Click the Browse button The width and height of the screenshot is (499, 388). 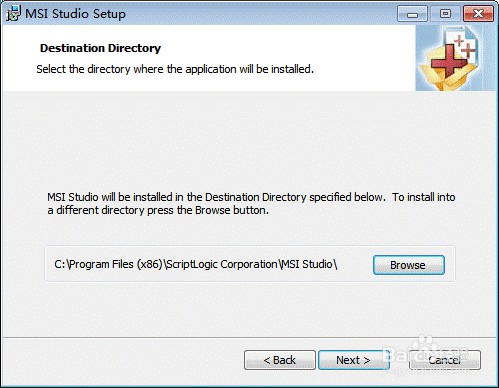click(409, 265)
